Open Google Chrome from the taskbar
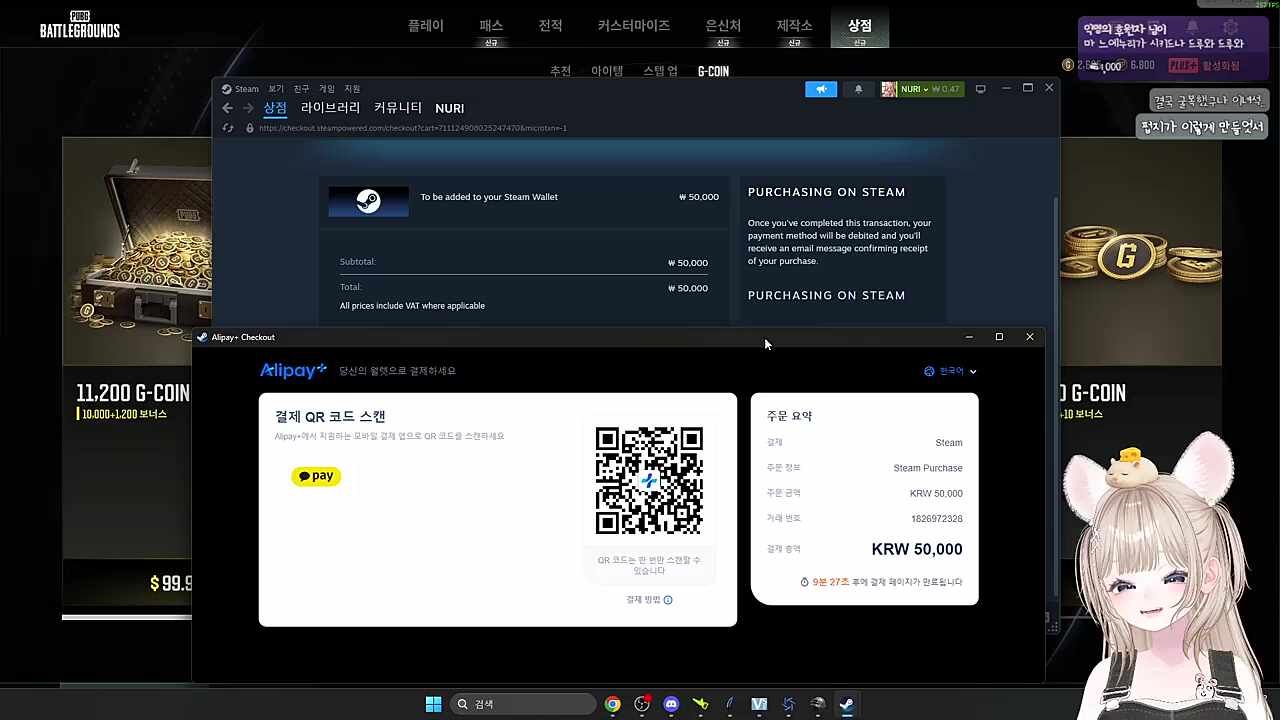This screenshot has width=1280, height=720. (612, 704)
